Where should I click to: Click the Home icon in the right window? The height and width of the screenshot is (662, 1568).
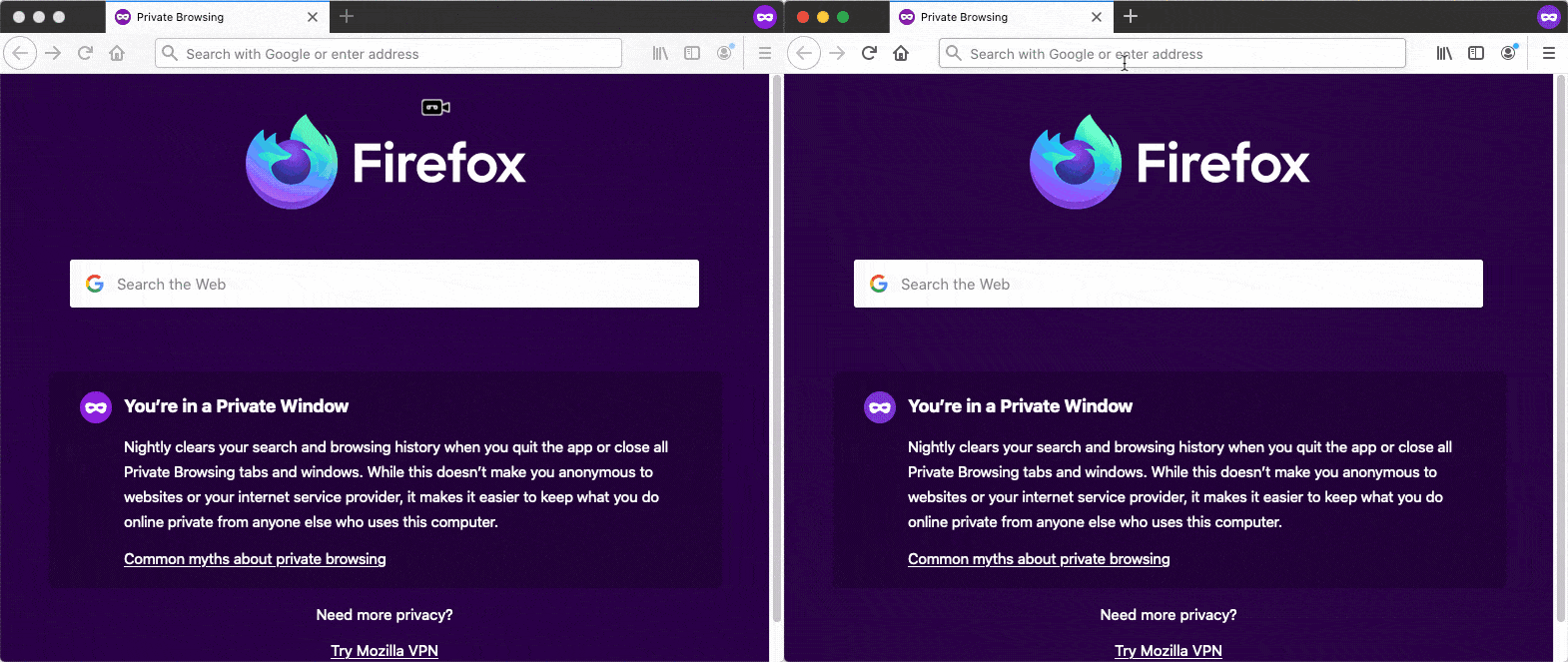pos(901,54)
